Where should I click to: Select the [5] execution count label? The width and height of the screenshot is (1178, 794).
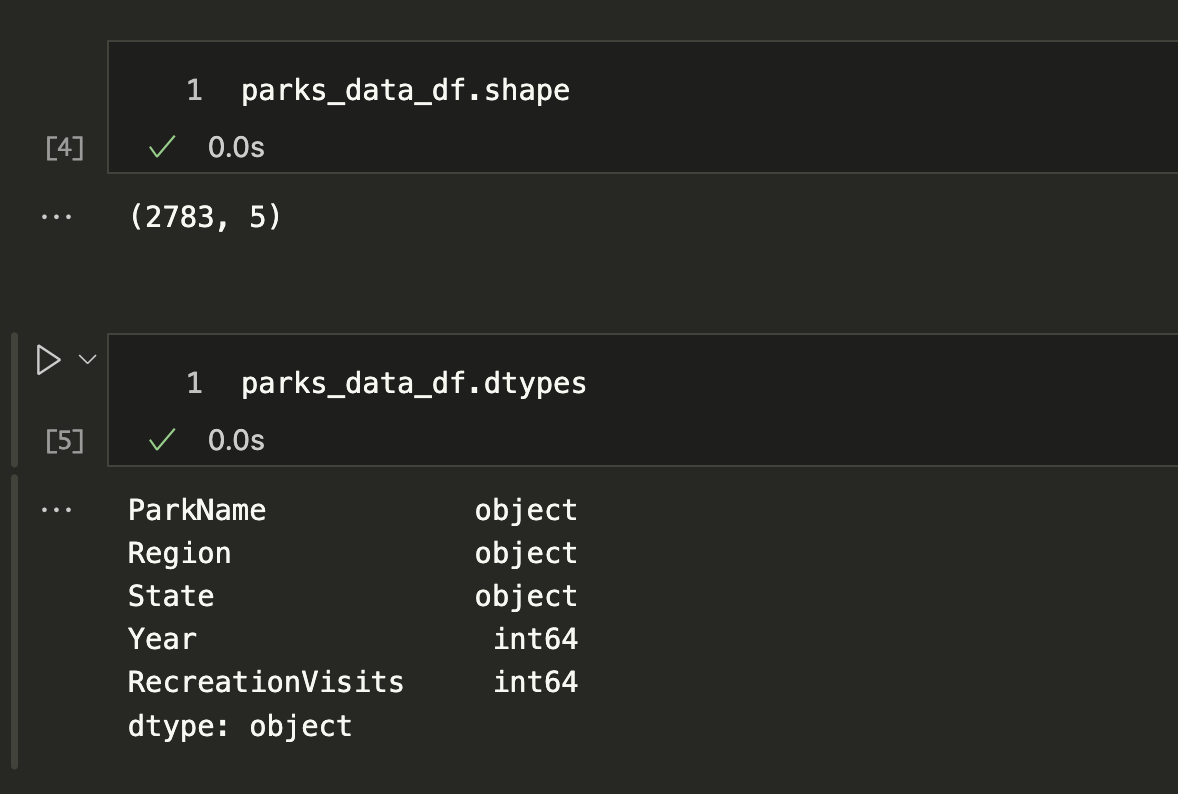point(65,441)
